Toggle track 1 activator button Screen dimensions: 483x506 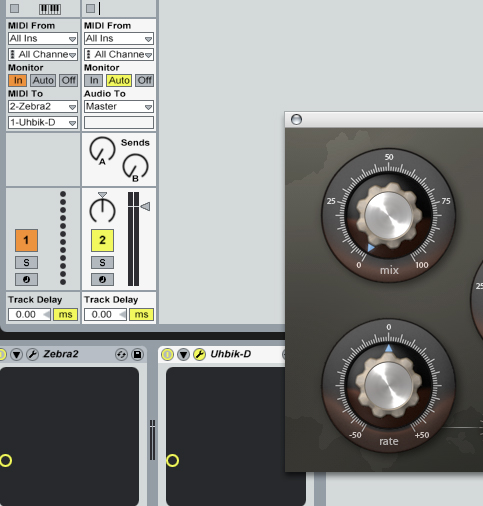26,240
